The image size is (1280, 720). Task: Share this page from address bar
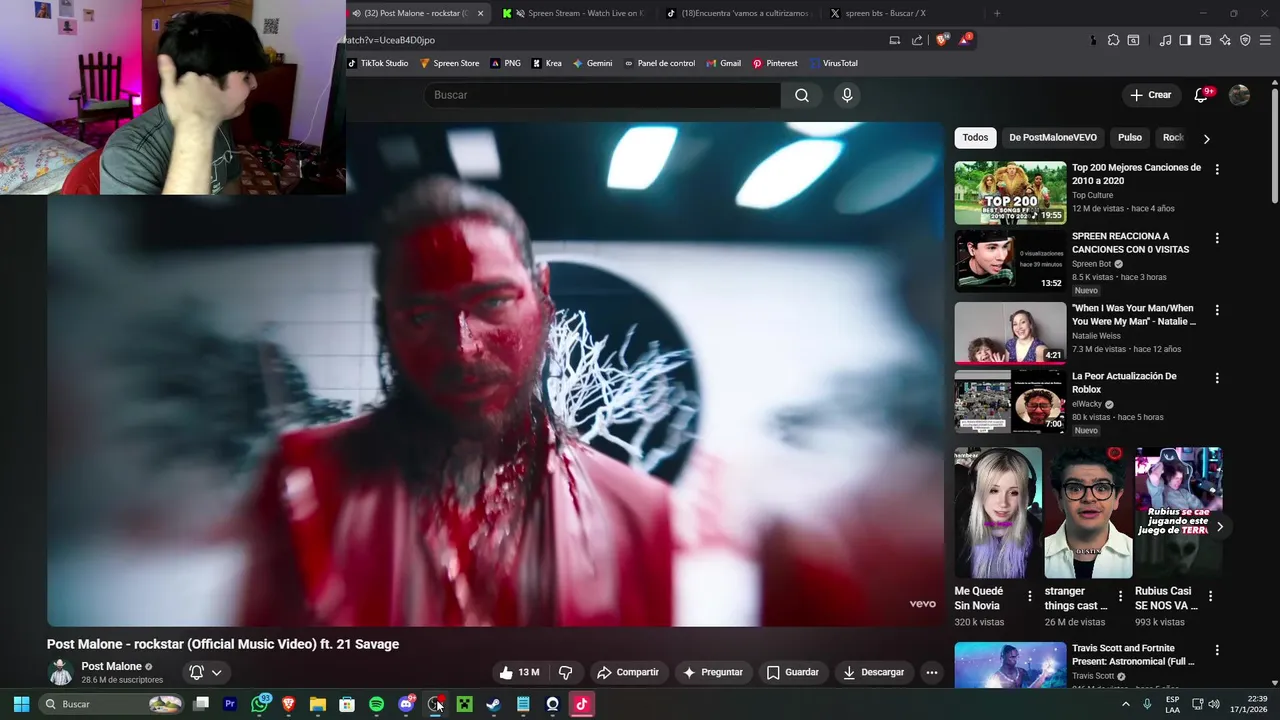917,40
